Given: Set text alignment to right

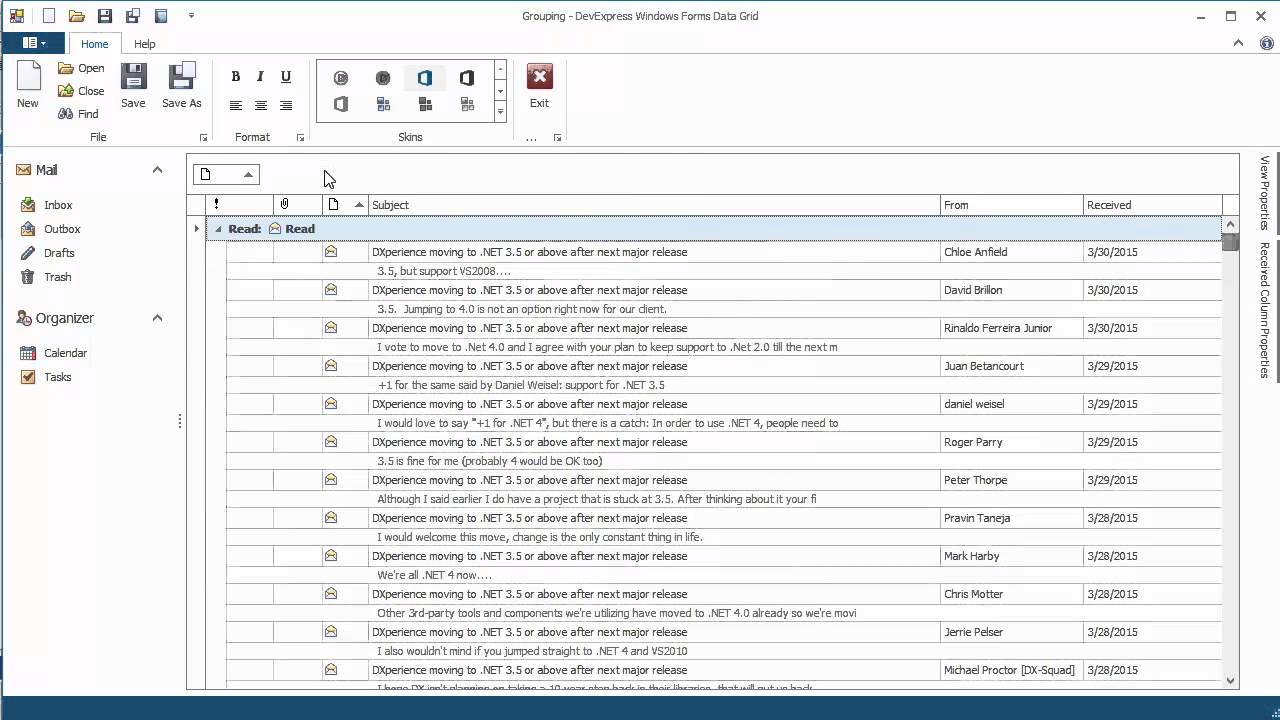Looking at the screenshot, I should (x=286, y=105).
